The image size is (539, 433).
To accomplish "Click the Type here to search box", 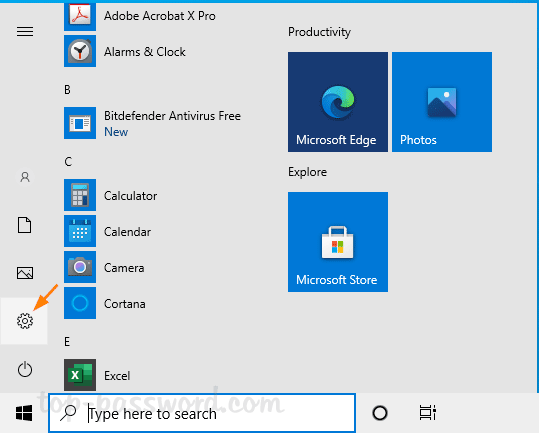I will pyautogui.click(x=202, y=413).
